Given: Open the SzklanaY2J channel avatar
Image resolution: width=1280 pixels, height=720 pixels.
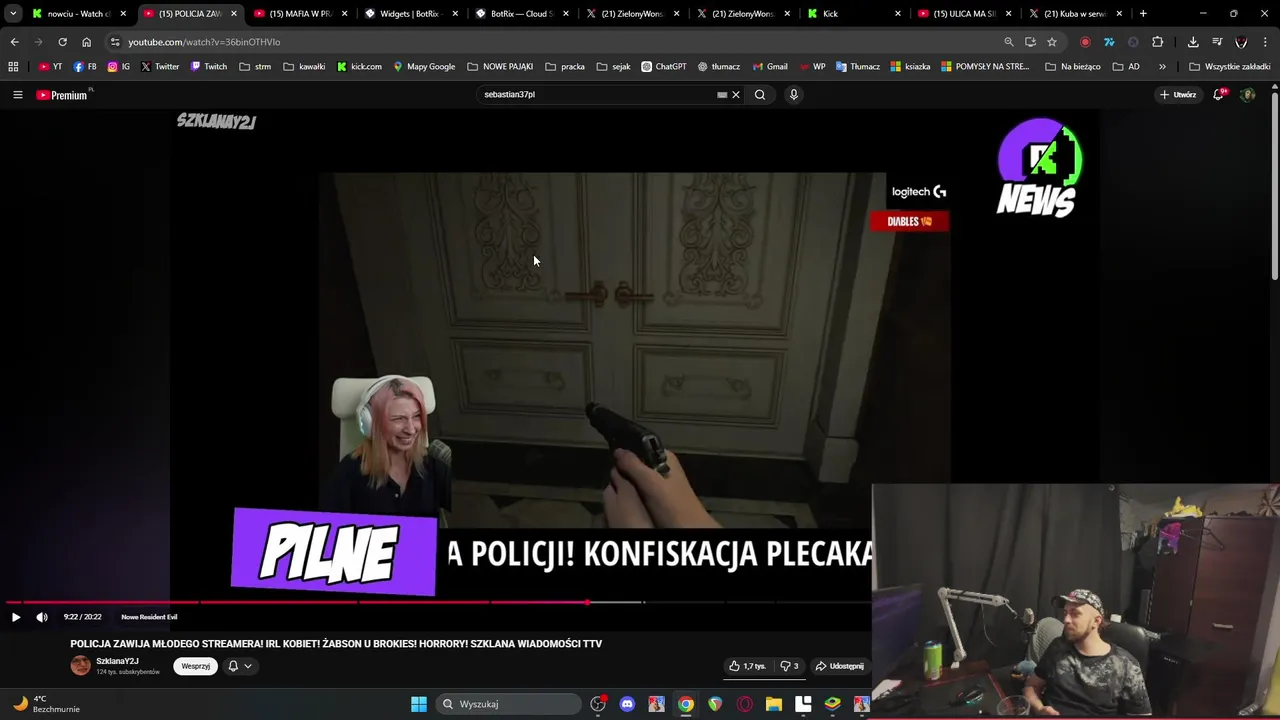Looking at the screenshot, I should tap(80, 666).
